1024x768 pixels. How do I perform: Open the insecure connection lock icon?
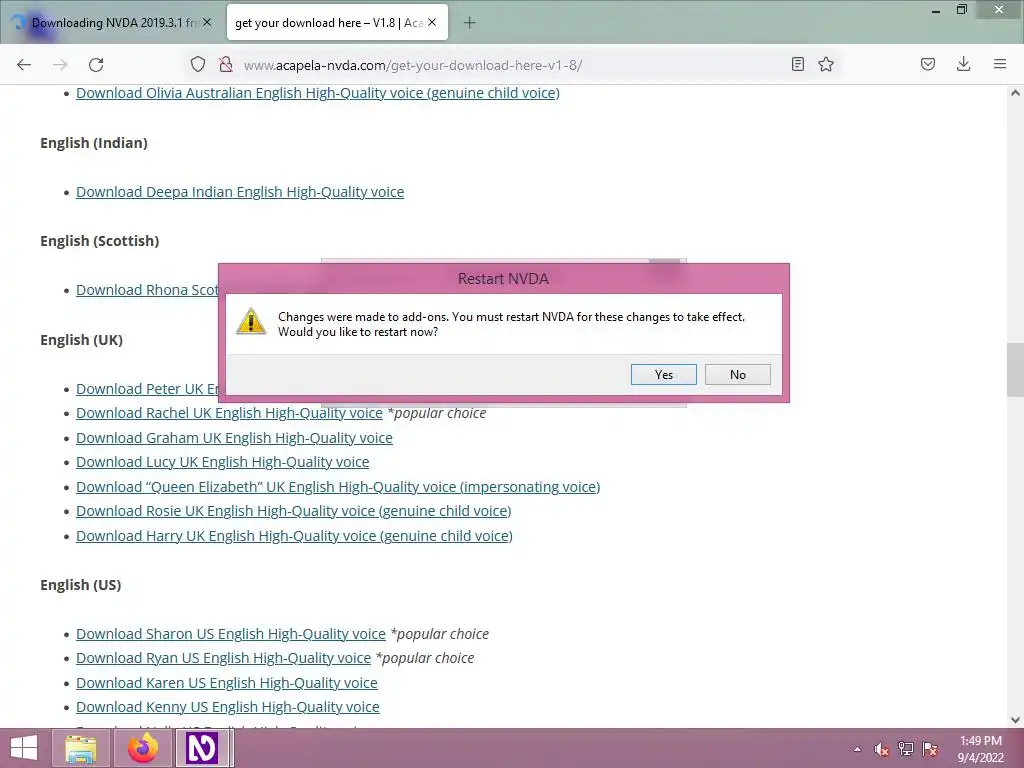(226, 64)
